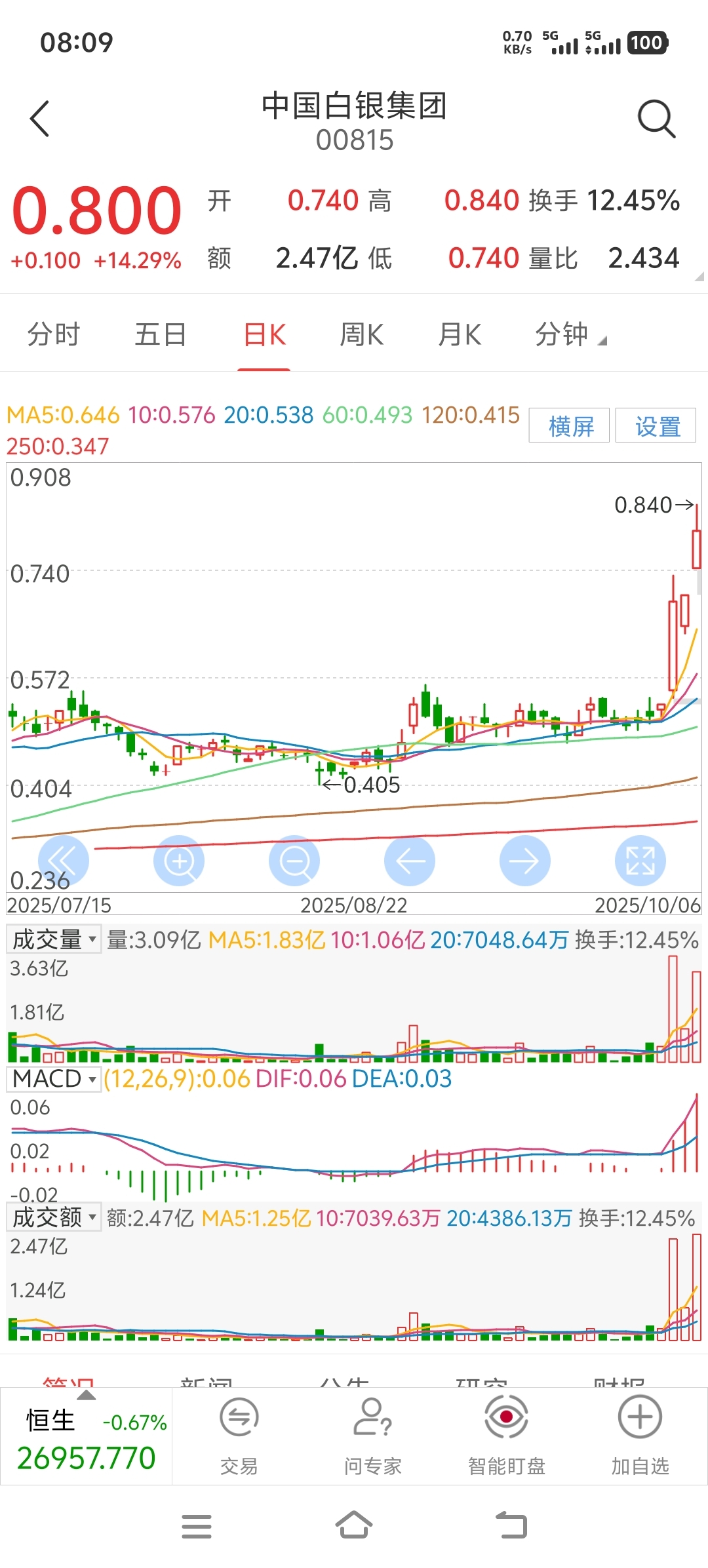Screen dimensions: 708x1568
Task: Tap DIF:0.06 MACD value
Action: (x=301, y=1078)
